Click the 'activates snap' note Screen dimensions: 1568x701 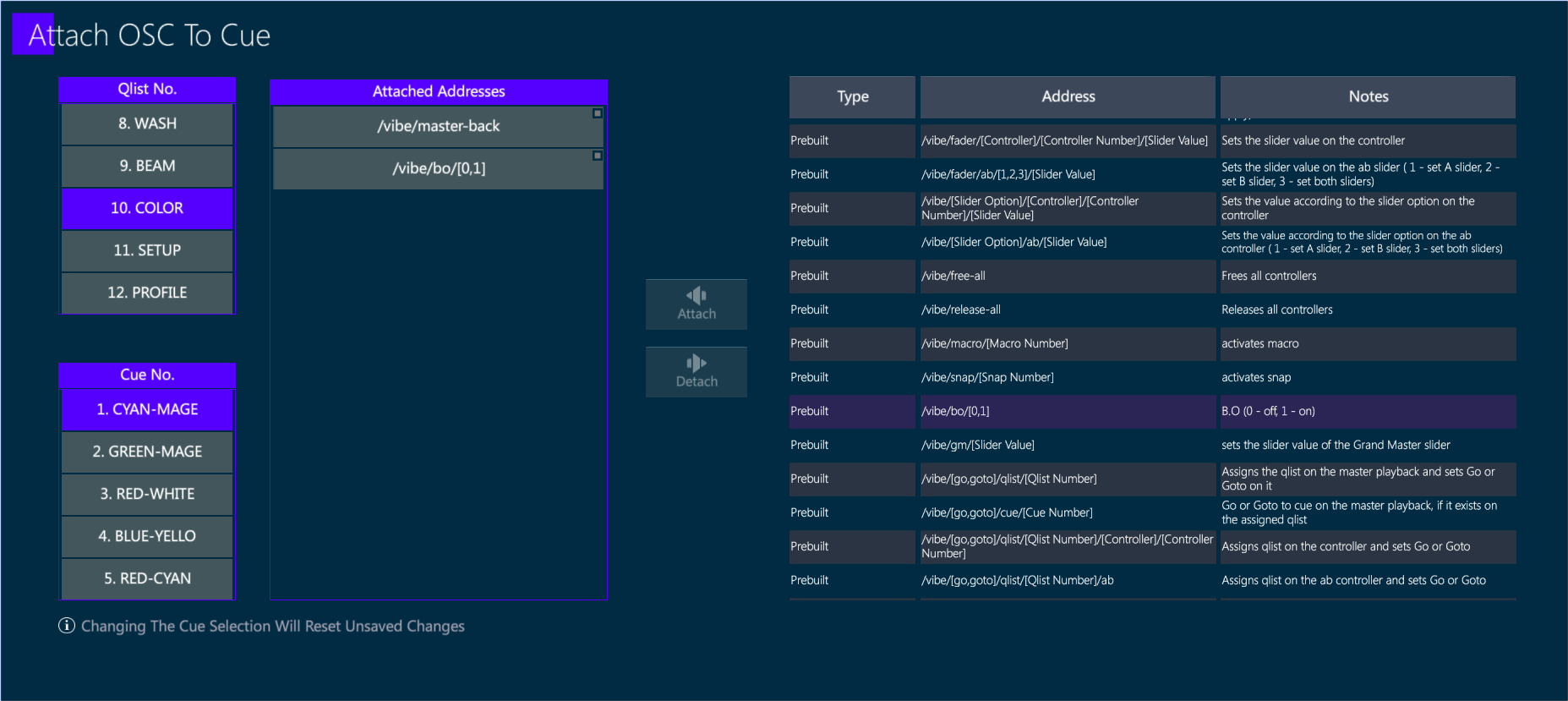(x=1368, y=377)
